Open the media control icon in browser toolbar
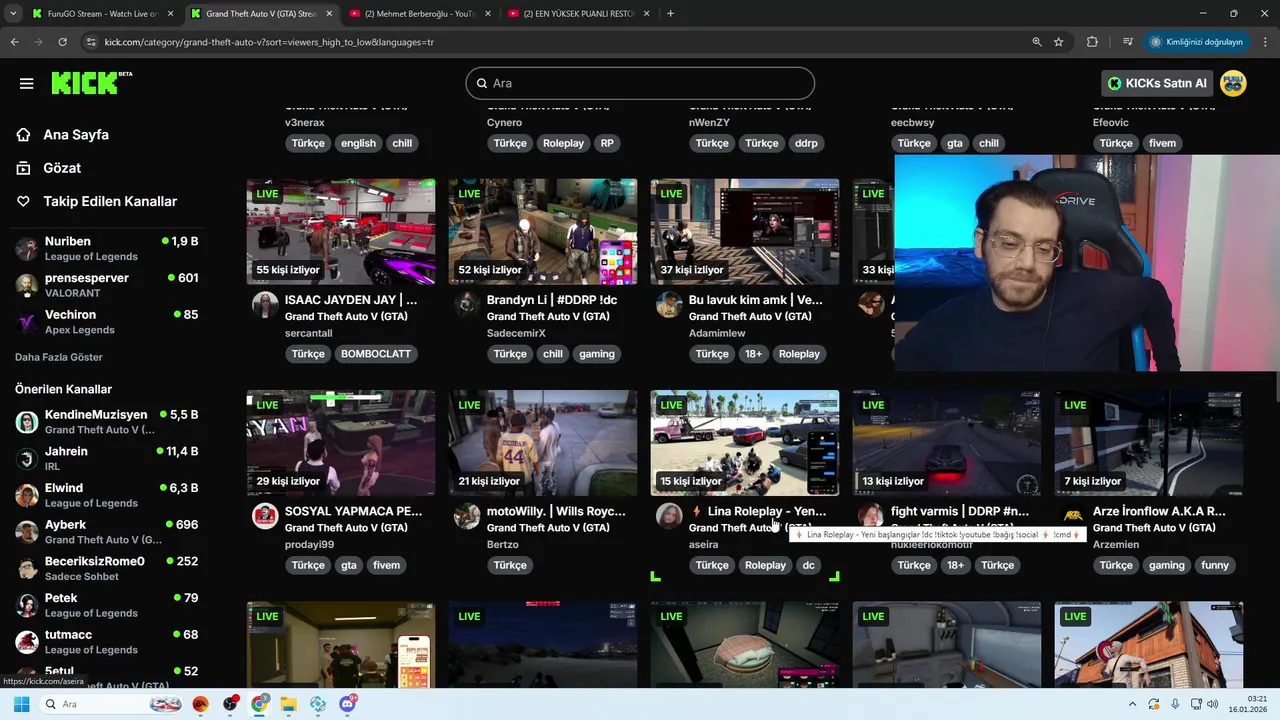This screenshot has height=720, width=1280. [1128, 42]
